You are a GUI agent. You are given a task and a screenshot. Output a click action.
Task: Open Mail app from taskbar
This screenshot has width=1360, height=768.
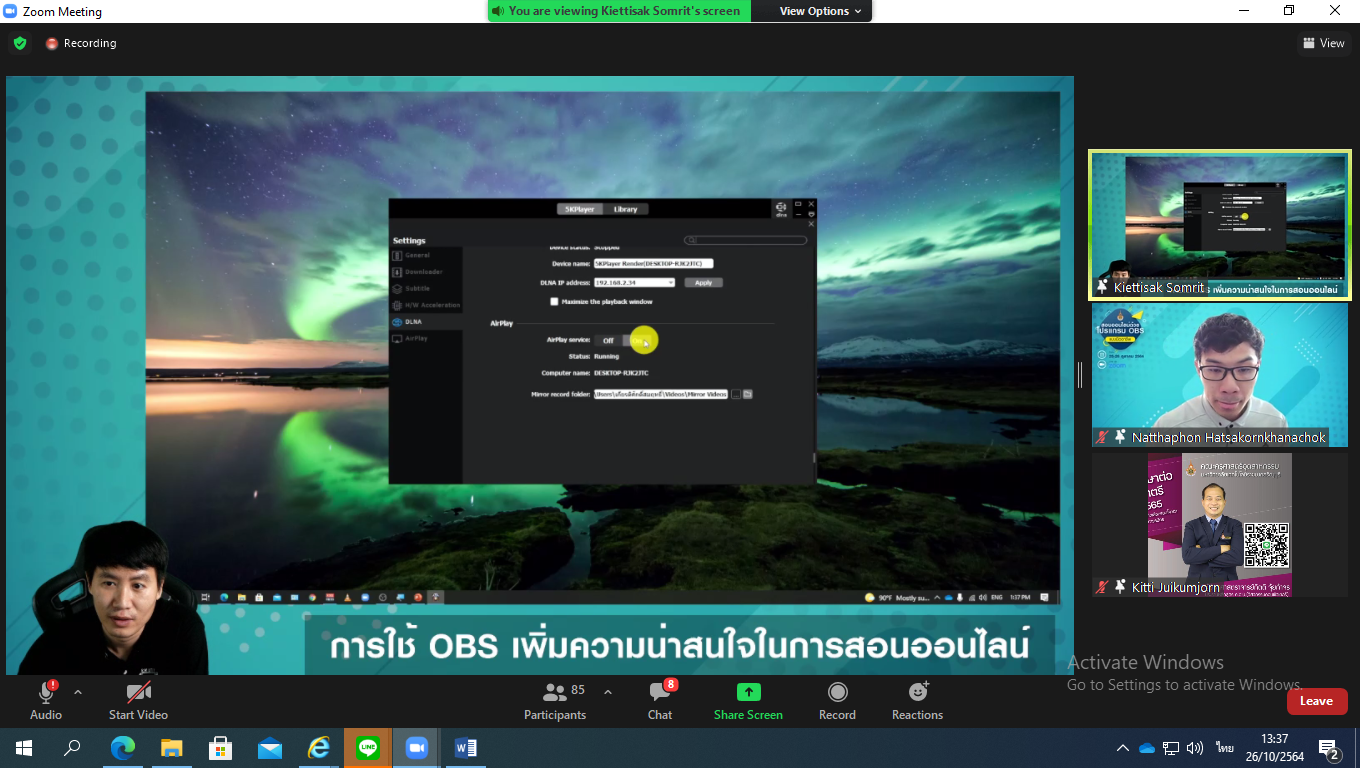[269, 748]
